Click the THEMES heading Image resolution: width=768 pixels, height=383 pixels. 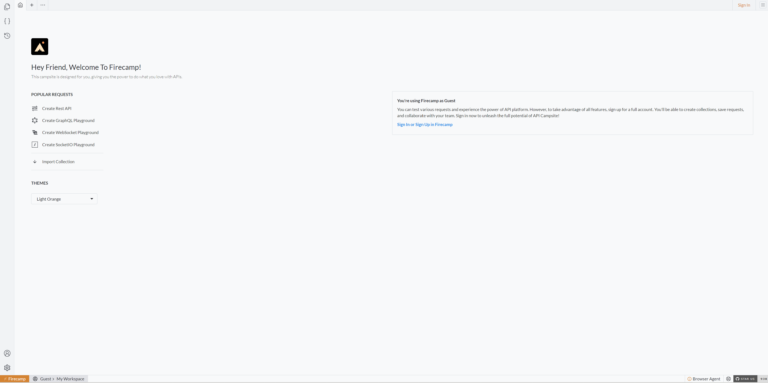40,183
